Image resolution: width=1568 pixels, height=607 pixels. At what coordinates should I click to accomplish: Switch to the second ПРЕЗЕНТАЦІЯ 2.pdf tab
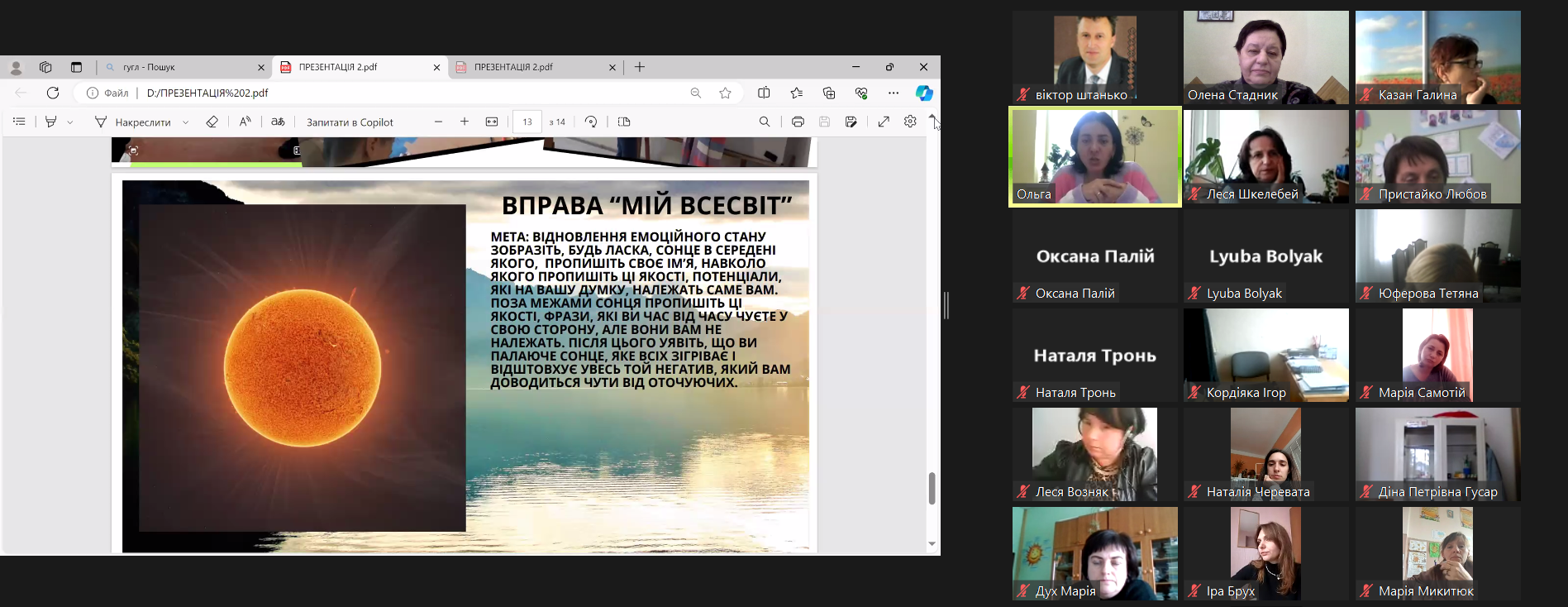pyautogui.click(x=529, y=67)
